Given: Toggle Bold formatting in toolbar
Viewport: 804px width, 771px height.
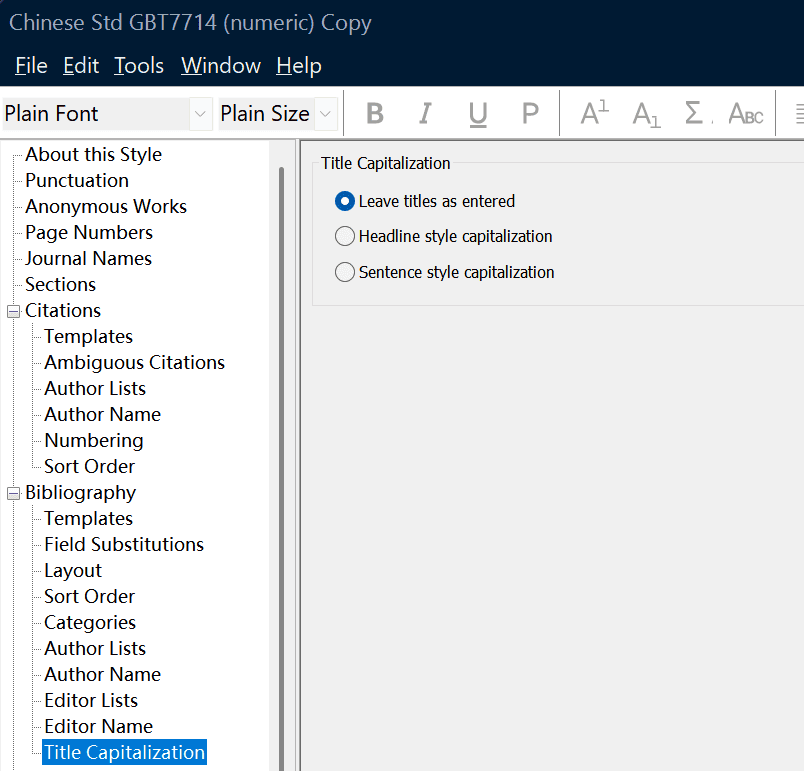Looking at the screenshot, I should 375,114.
